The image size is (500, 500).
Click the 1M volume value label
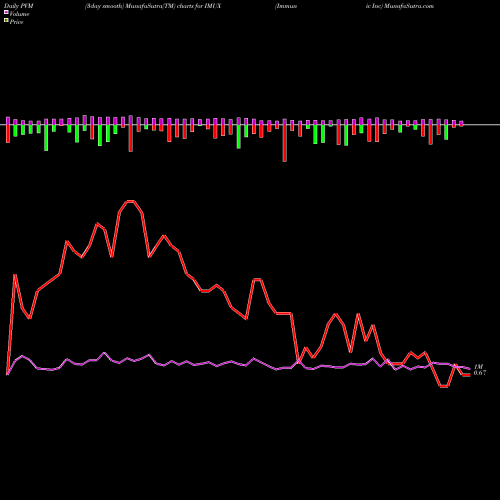tap(479, 367)
